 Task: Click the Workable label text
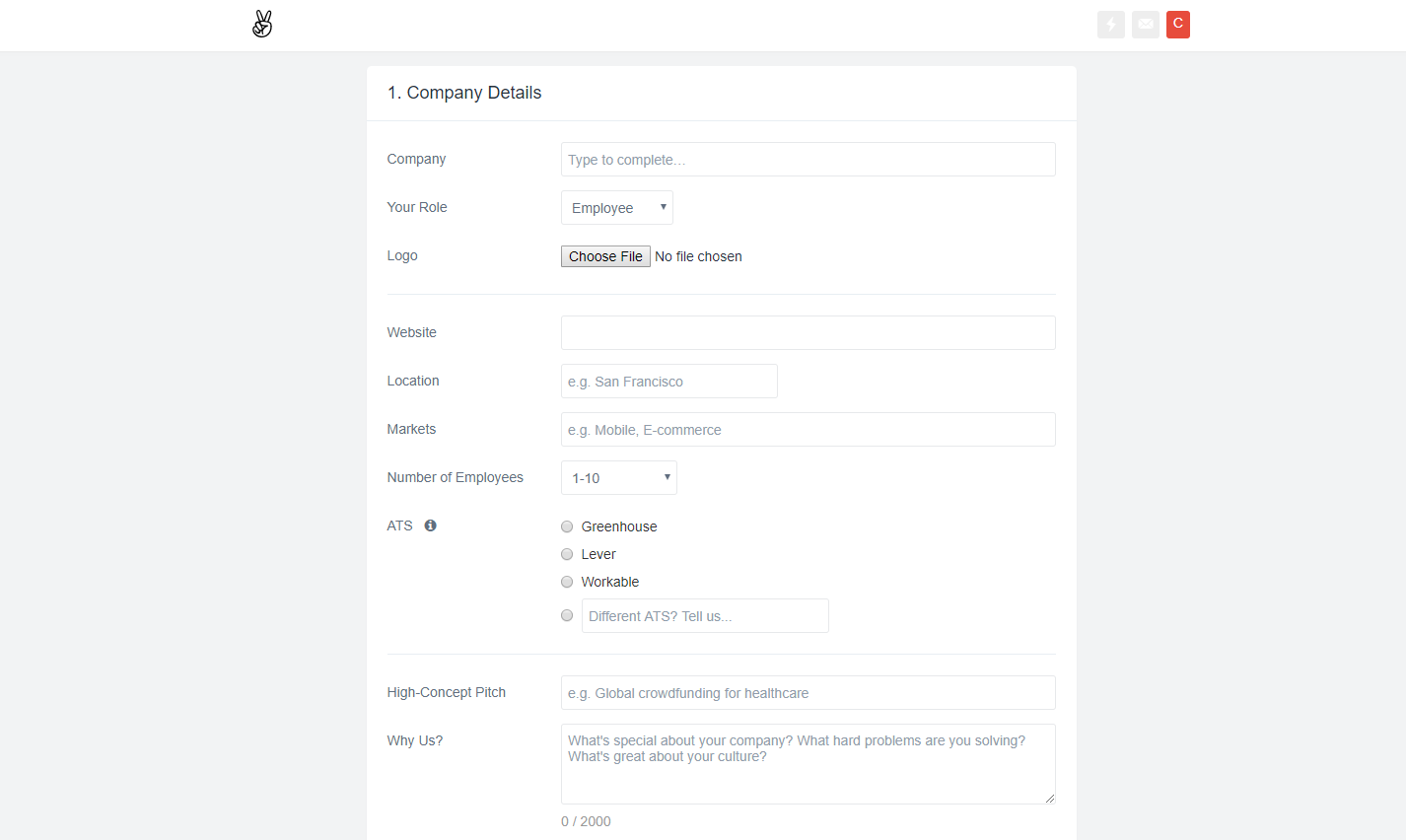click(x=610, y=582)
